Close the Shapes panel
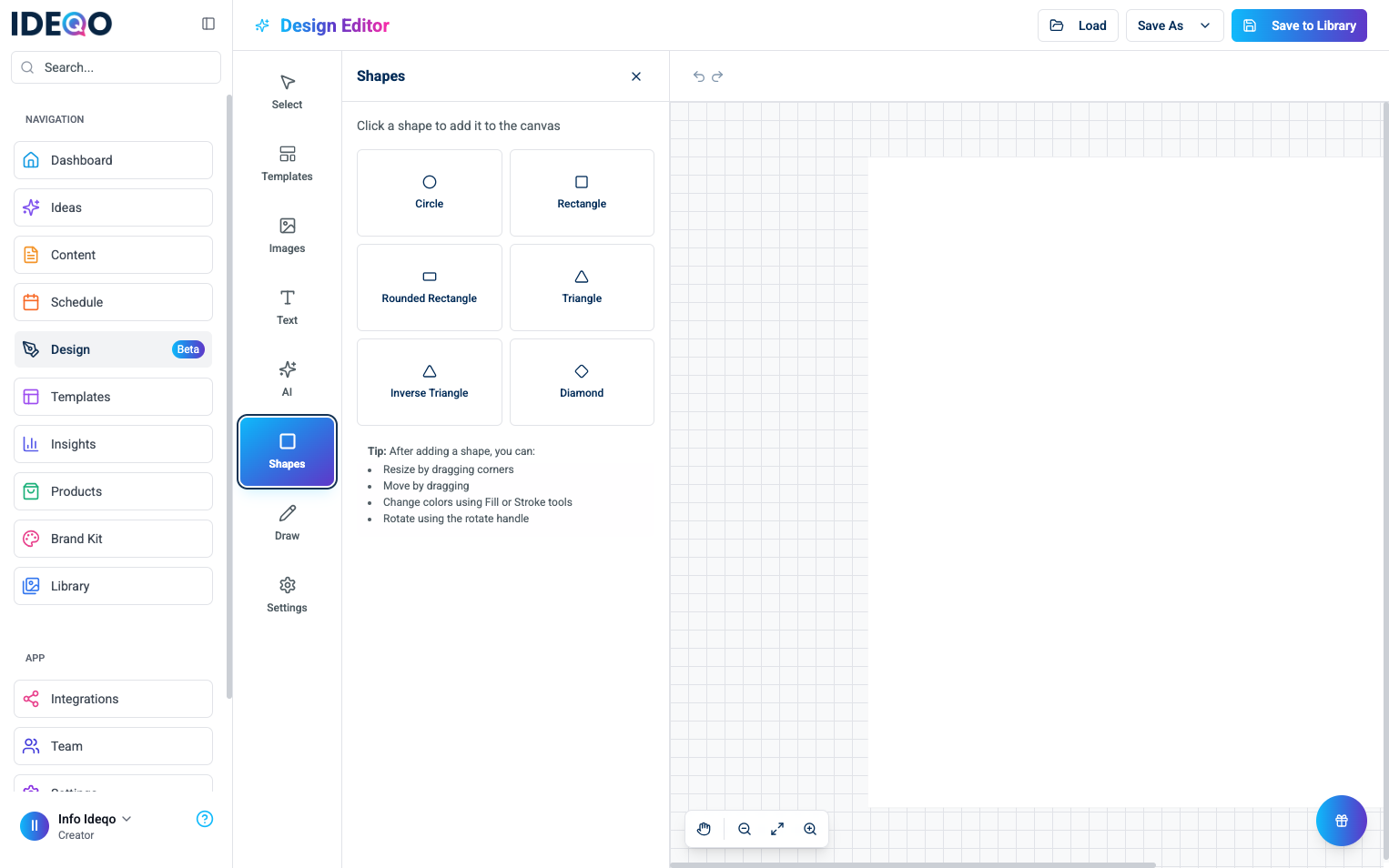 (636, 76)
